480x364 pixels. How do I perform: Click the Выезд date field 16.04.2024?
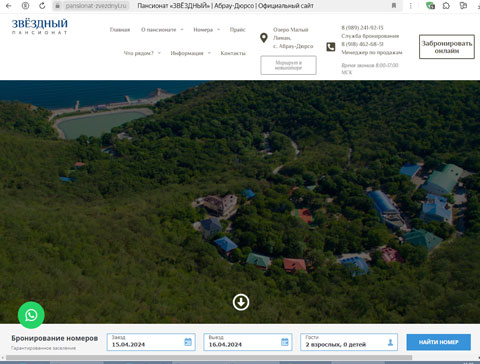pyautogui.click(x=248, y=342)
